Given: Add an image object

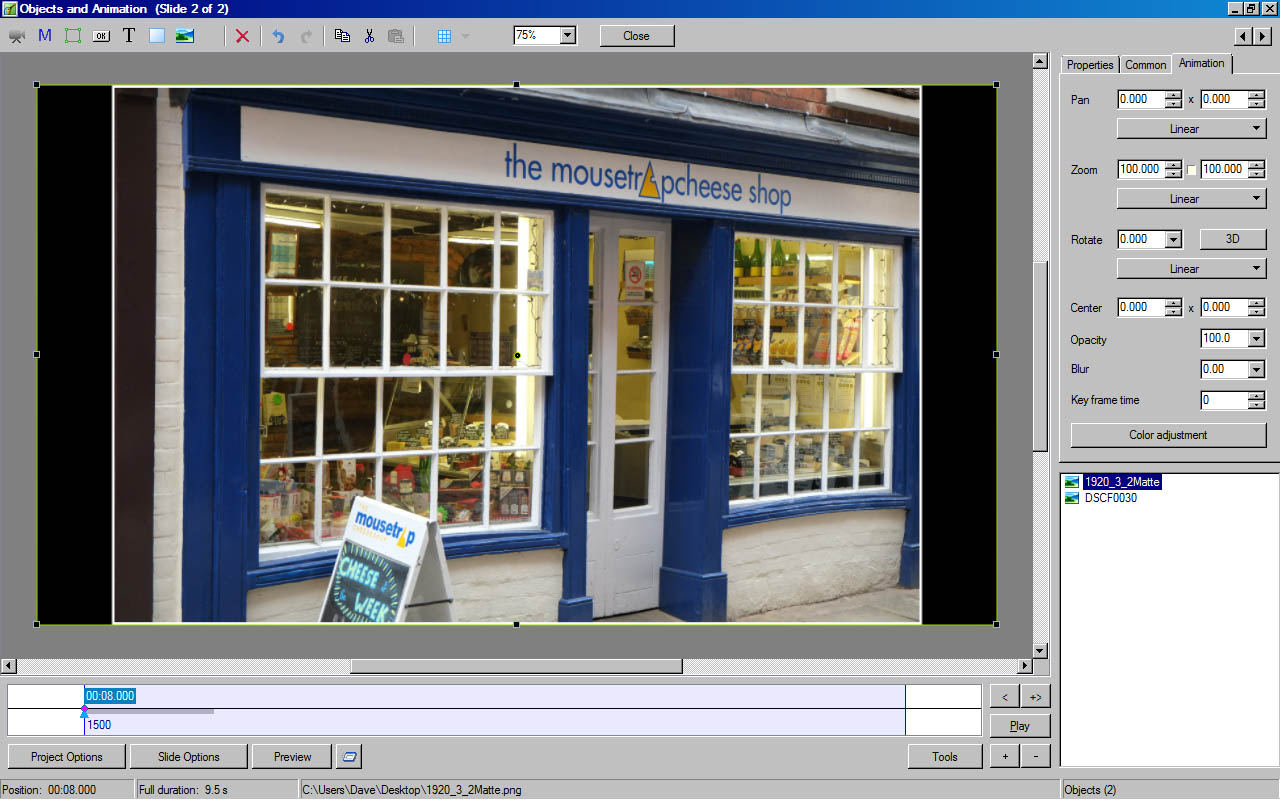Looking at the screenshot, I should (x=185, y=36).
